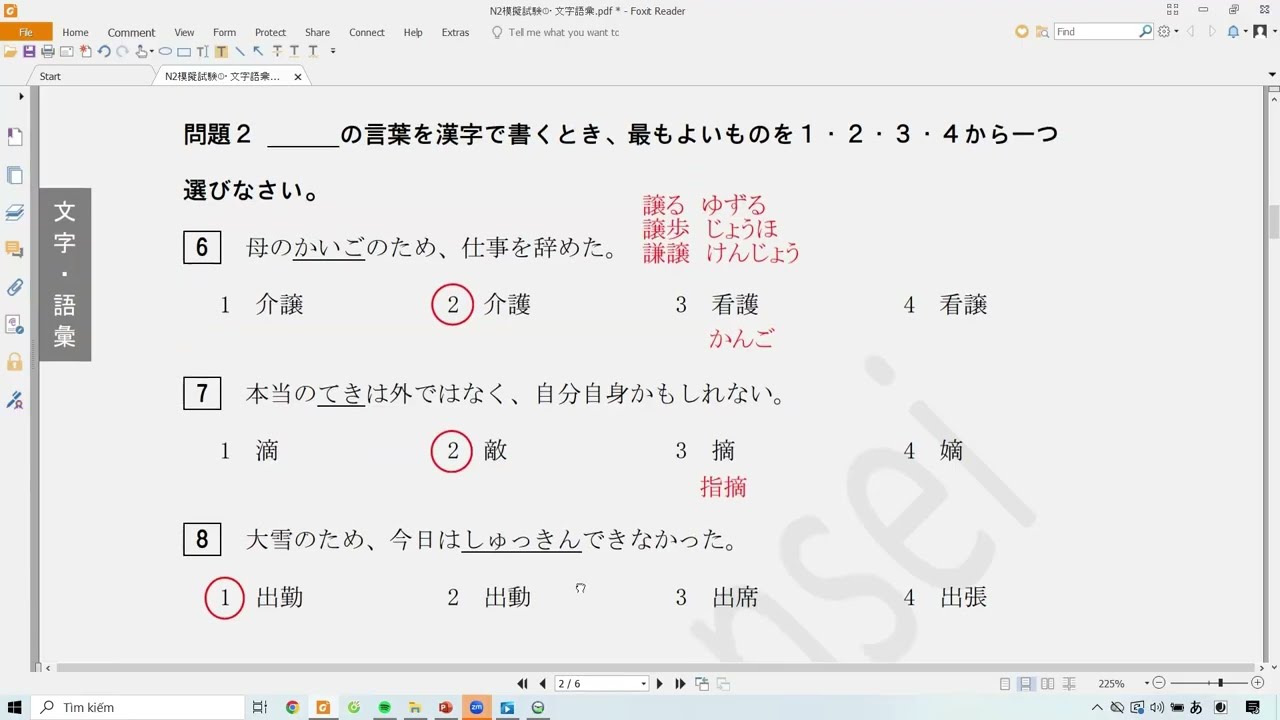Go to previous page arrow
Image resolution: width=1280 pixels, height=720 pixels.
542,684
